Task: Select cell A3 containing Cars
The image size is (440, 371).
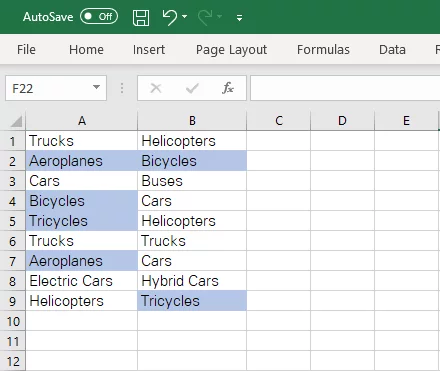Action: coord(82,181)
